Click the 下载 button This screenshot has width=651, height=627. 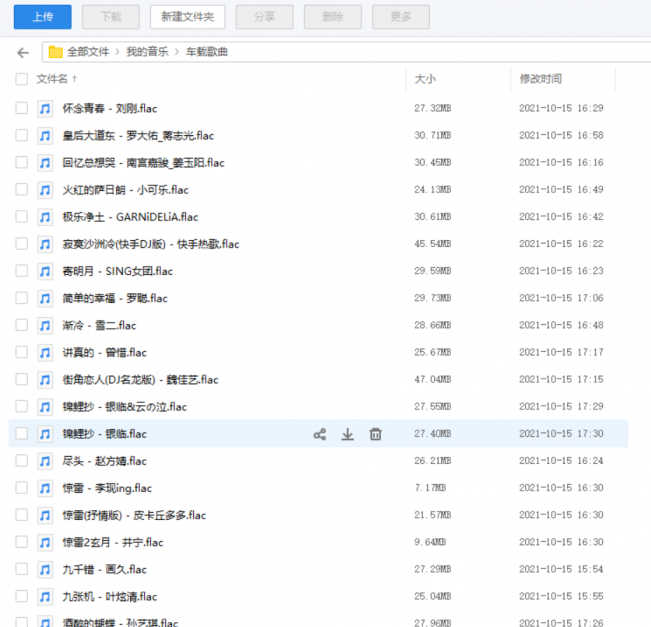[x=111, y=17]
